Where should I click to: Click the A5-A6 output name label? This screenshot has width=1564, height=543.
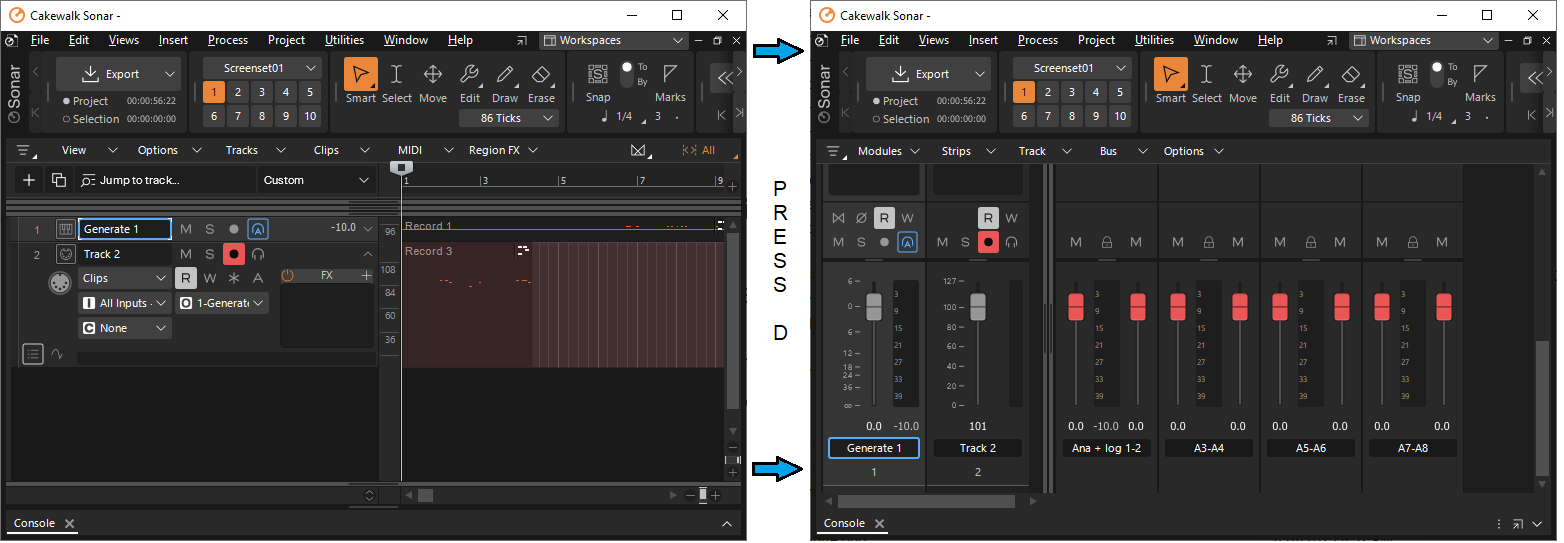coord(1311,448)
